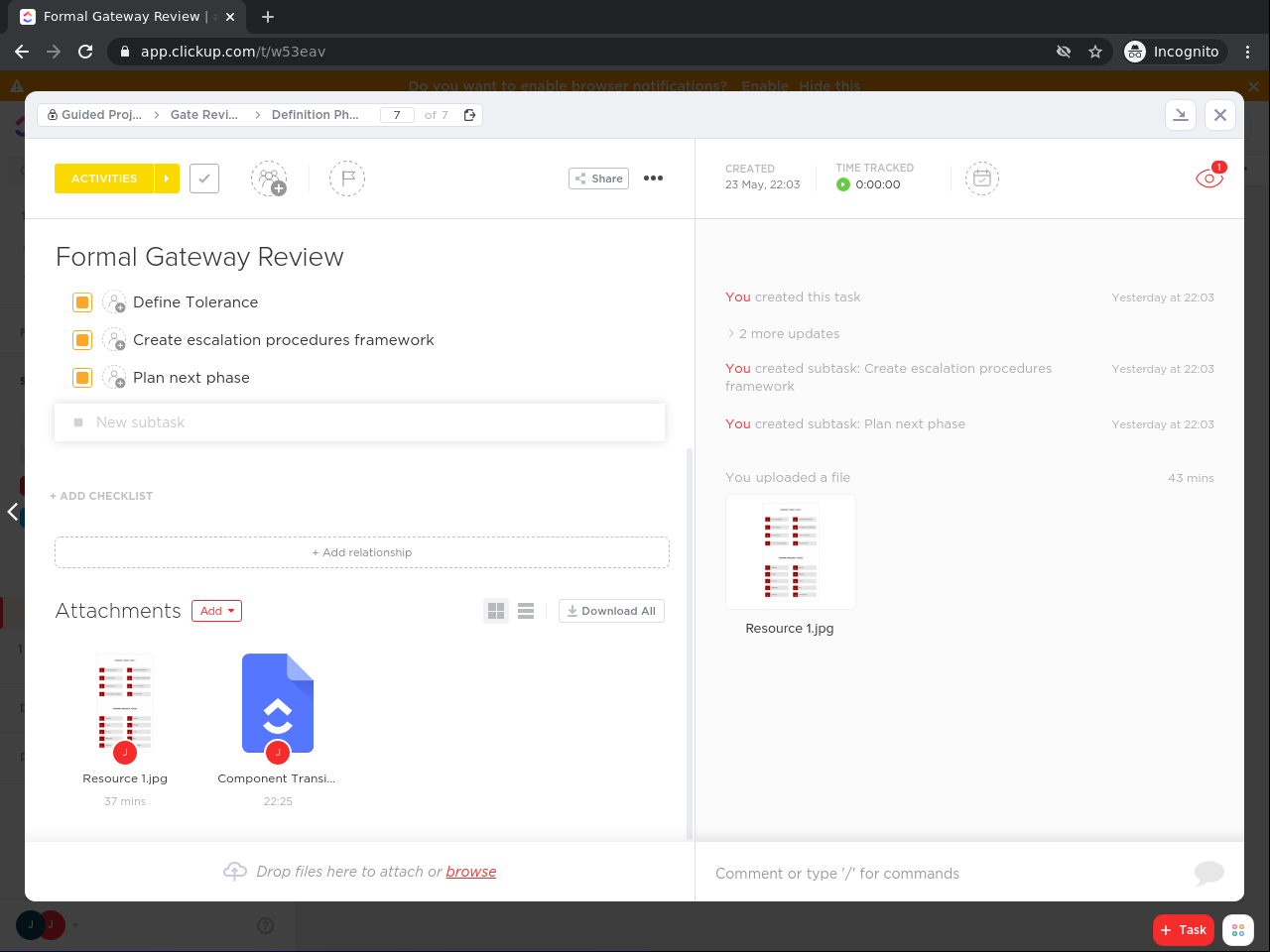Image resolution: width=1270 pixels, height=952 pixels.
Task: Click + ADD CHECKLIST
Action: coord(101,496)
